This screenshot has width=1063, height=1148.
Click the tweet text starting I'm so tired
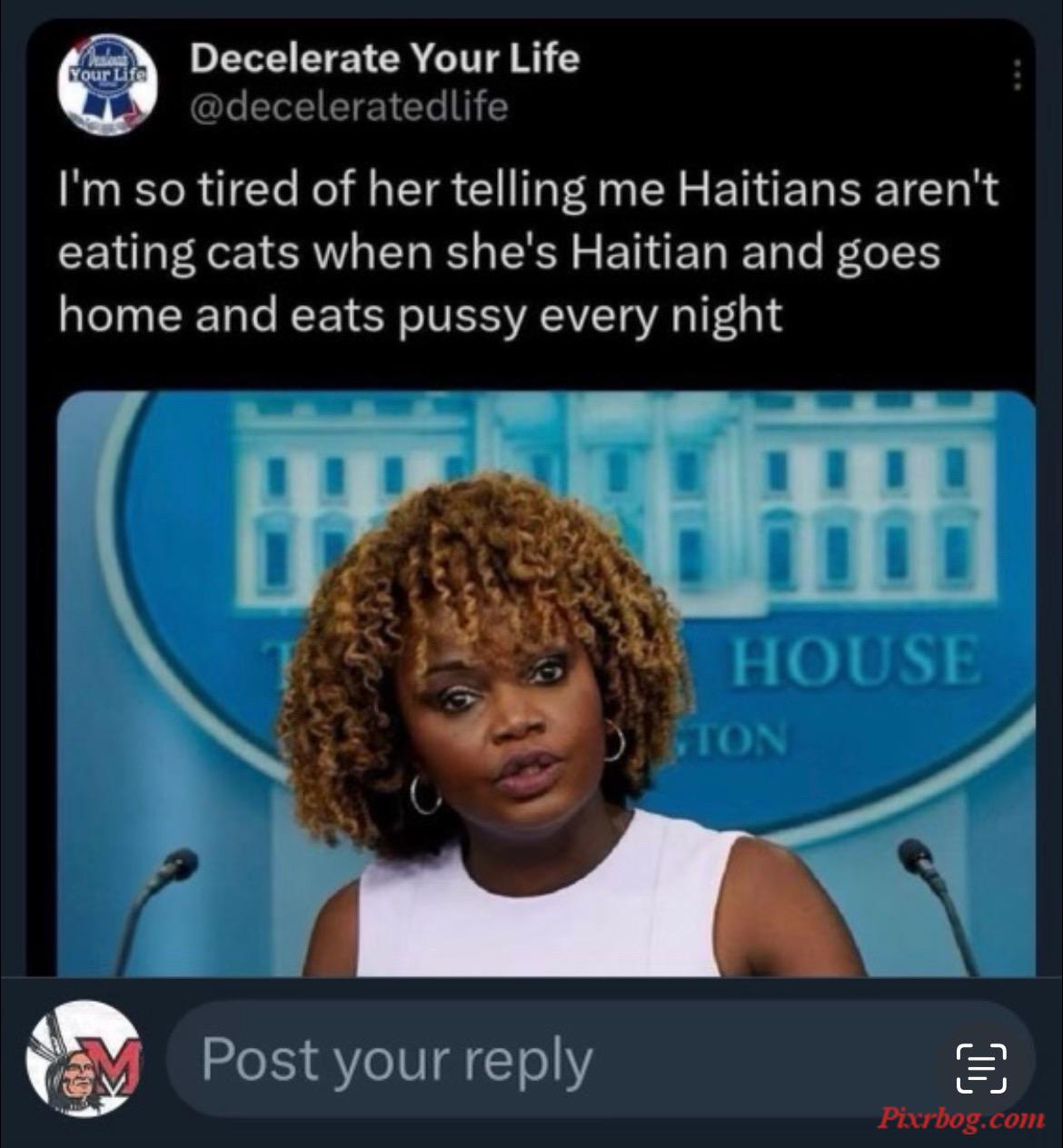528,252
